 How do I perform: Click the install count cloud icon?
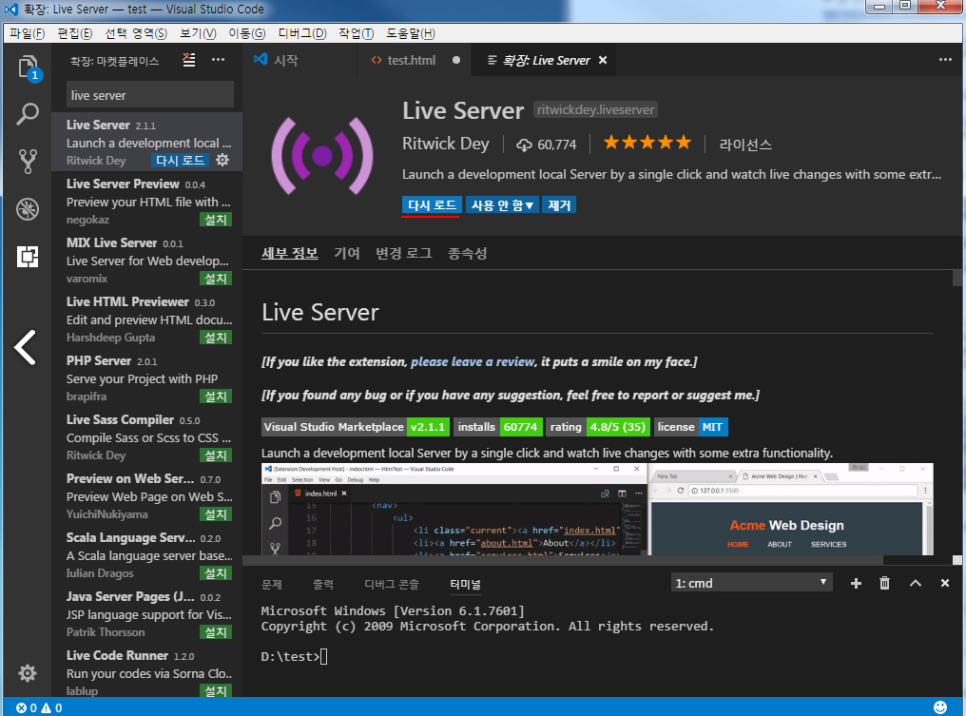[x=524, y=145]
